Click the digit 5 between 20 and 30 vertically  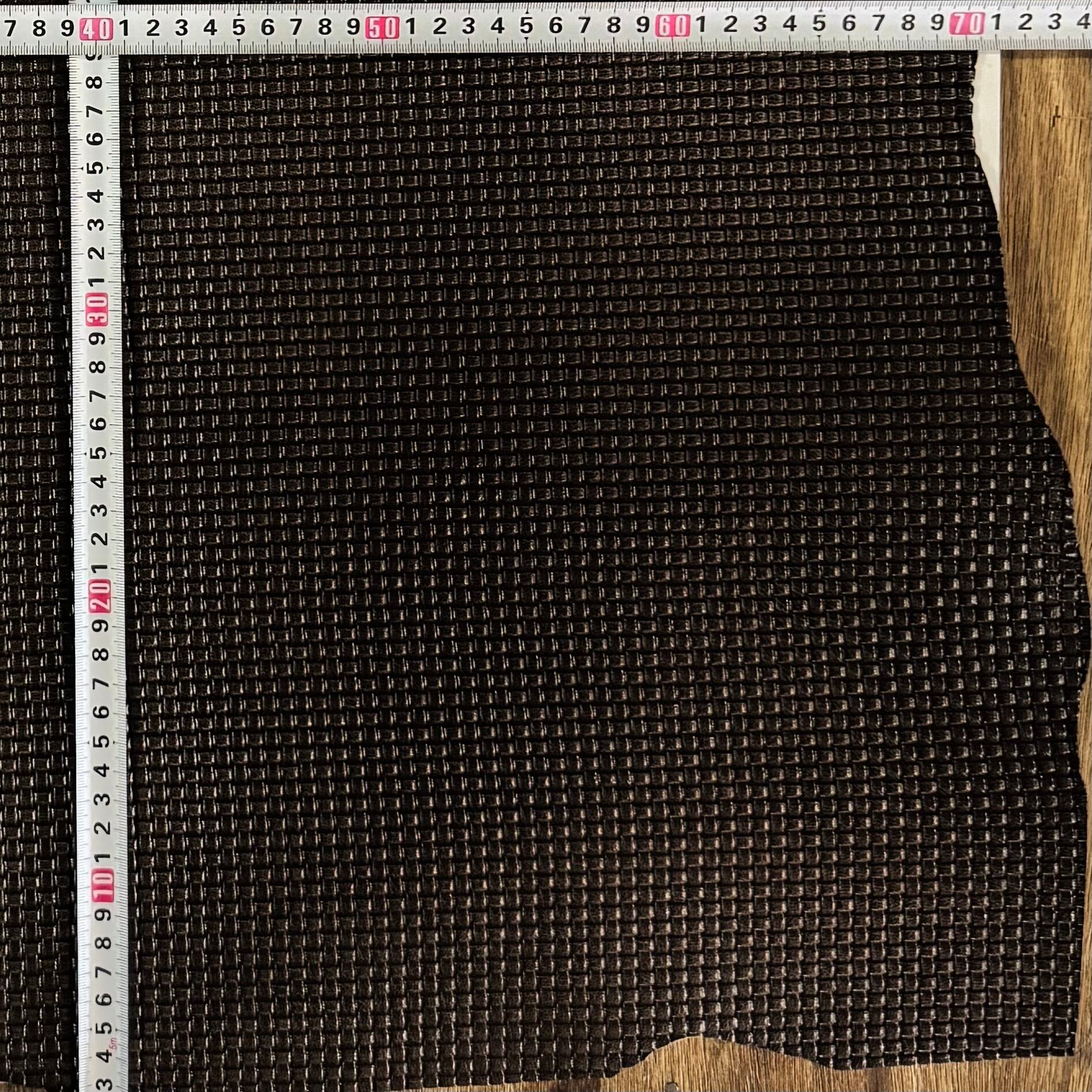[99, 453]
